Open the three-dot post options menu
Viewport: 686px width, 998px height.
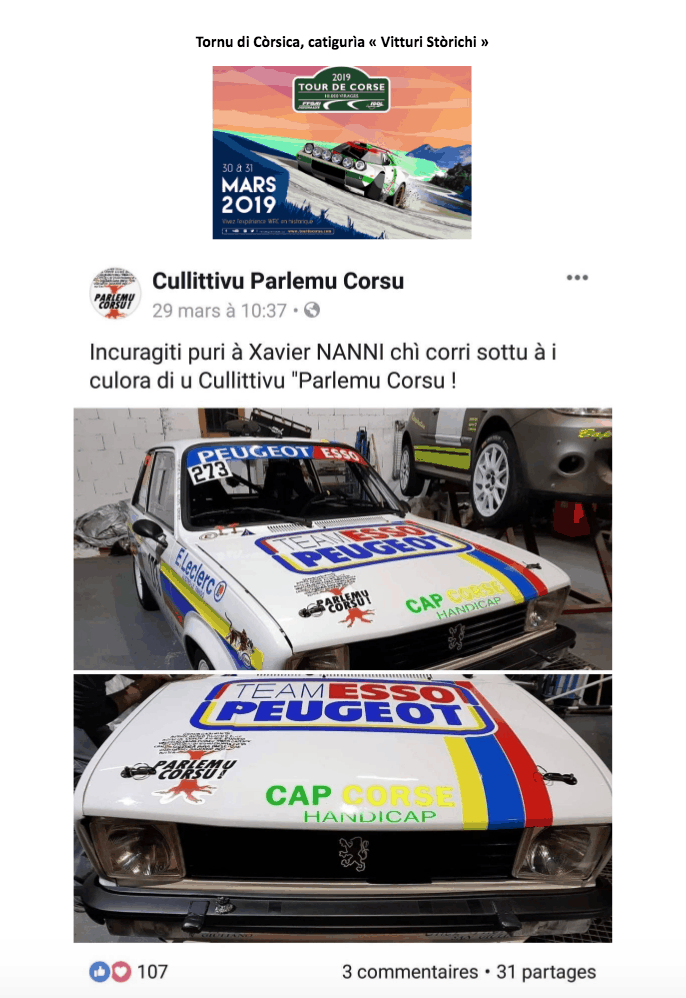point(577,278)
